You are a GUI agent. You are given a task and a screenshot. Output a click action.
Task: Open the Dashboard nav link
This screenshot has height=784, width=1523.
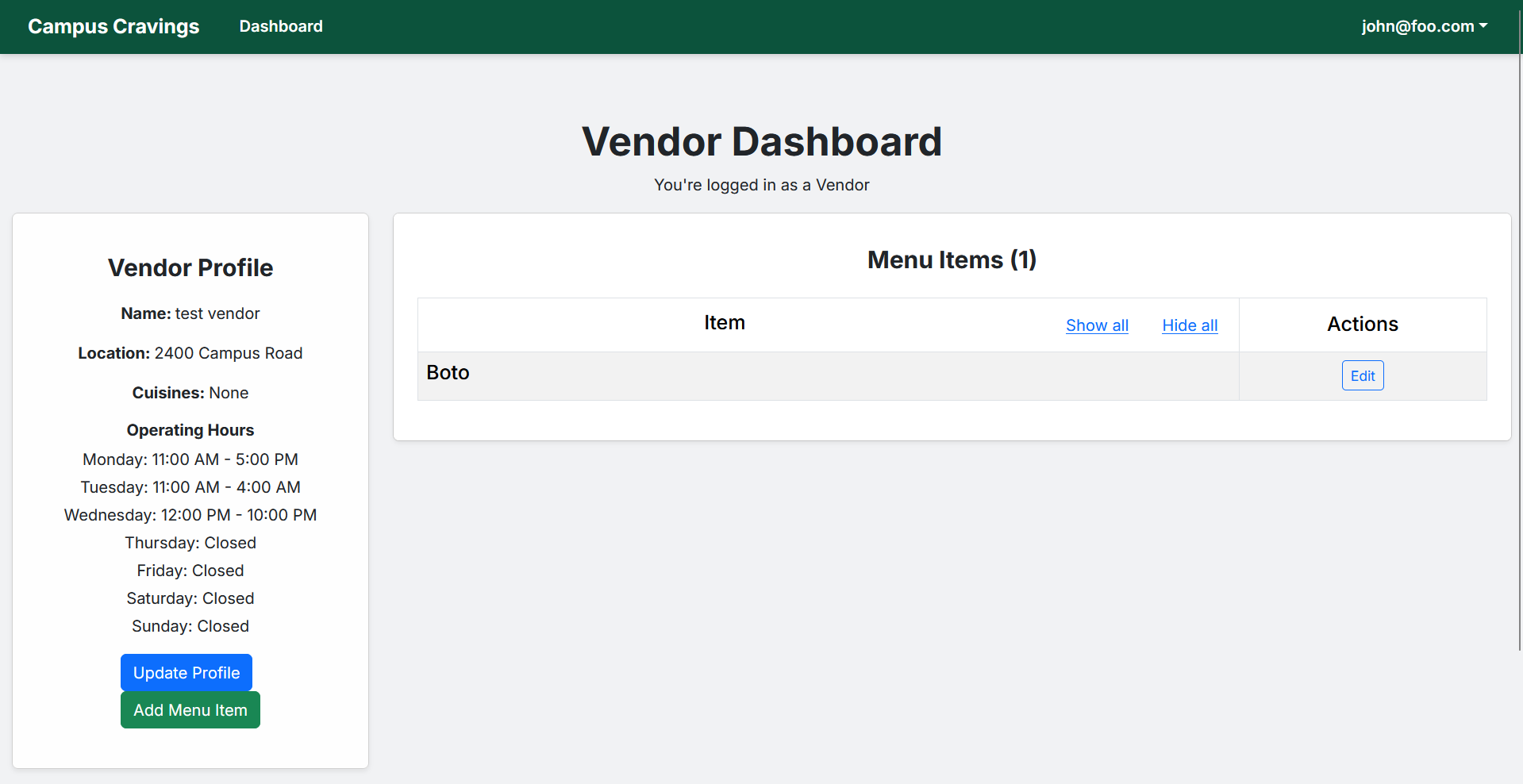(281, 26)
